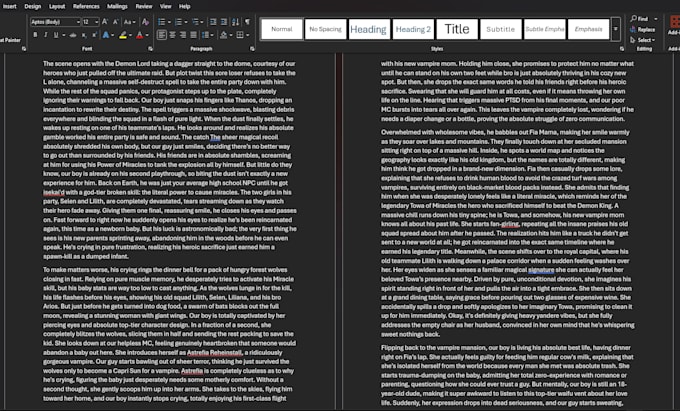Justify the paragraph text
The image size is (680, 411).
[193, 35]
